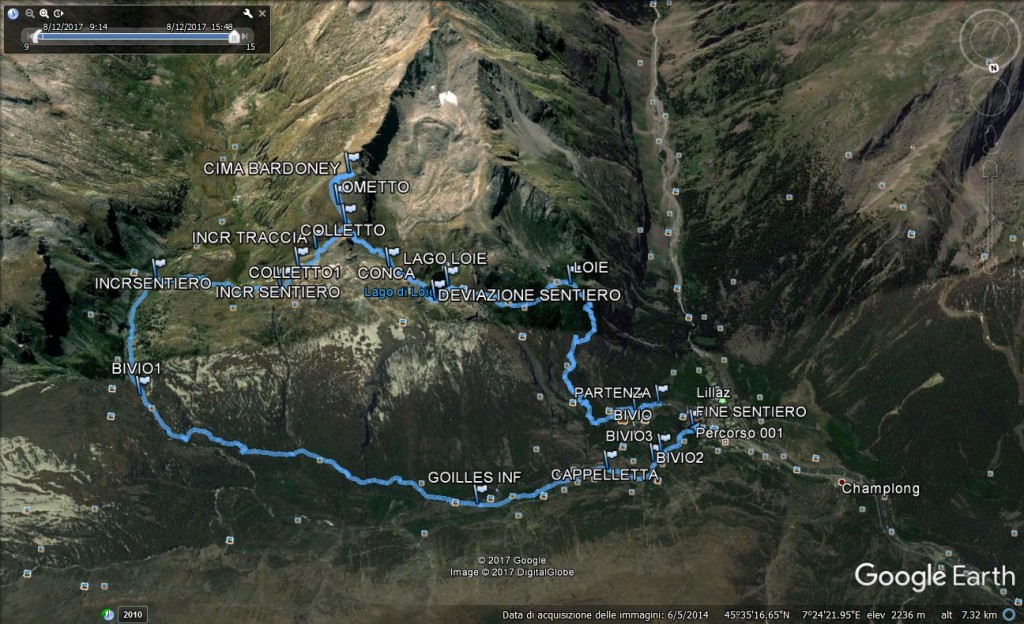This screenshot has height=624, width=1024.
Task: Click the Lago di Loie lake label
Action: (x=398, y=292)
